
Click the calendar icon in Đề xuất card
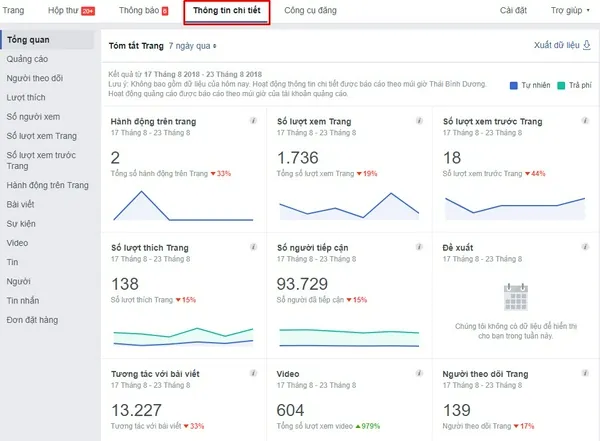(515, 297)
